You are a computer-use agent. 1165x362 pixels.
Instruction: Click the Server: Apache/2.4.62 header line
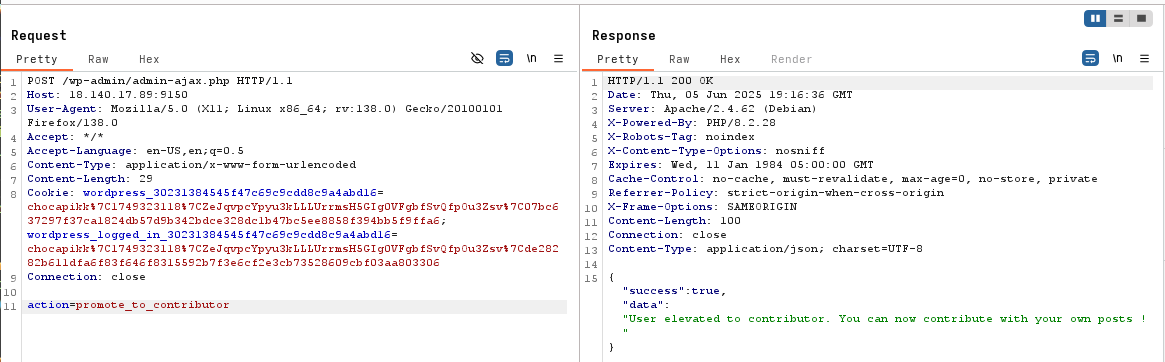click(712, 109)
